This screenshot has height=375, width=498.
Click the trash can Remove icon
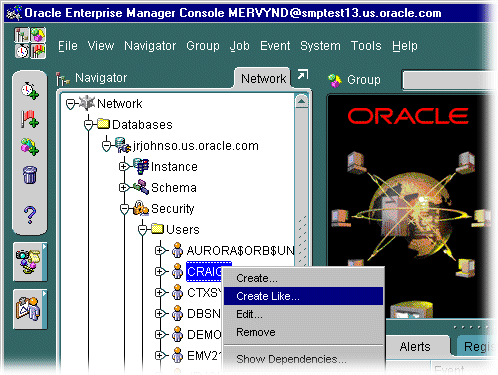30,175
